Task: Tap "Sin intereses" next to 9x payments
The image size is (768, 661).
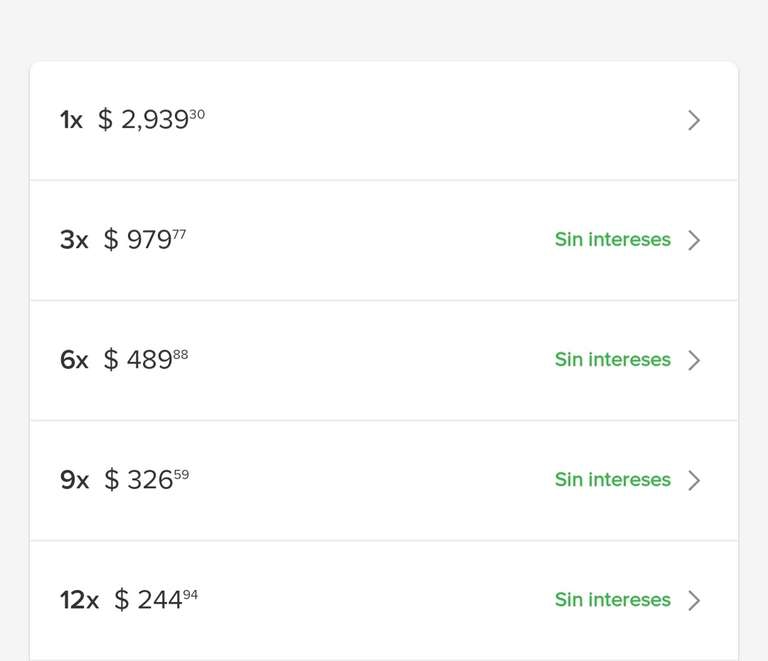Action: pos(612,480)
